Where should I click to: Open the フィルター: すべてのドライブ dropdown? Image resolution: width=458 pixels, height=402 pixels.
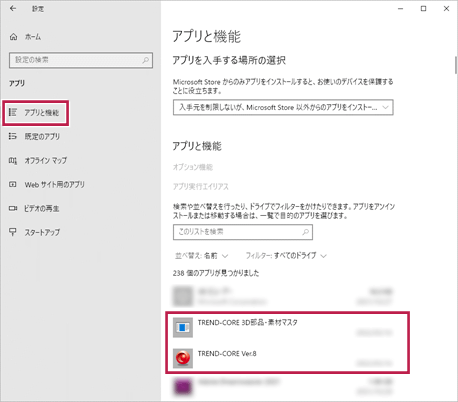point(286,256)
